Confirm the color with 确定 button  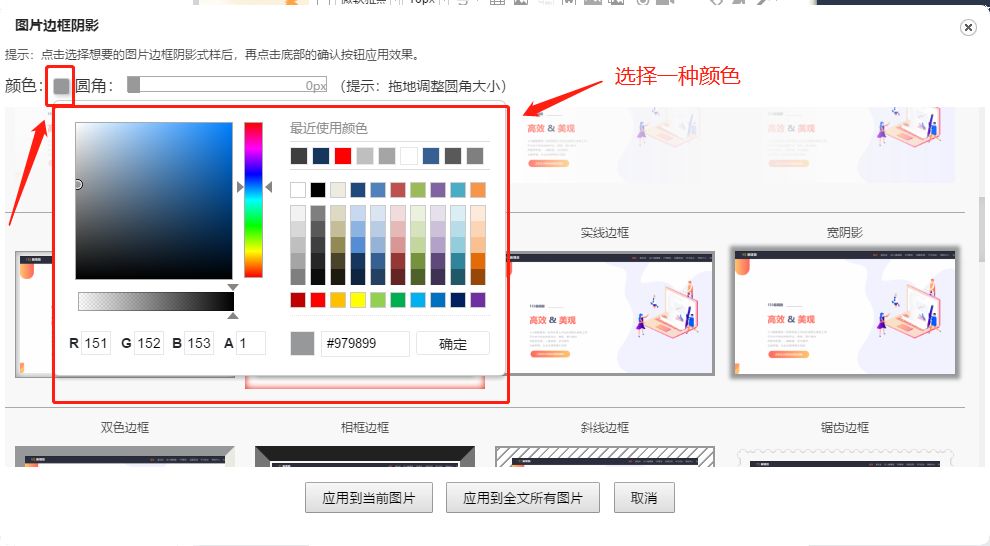tap(453, 344)
